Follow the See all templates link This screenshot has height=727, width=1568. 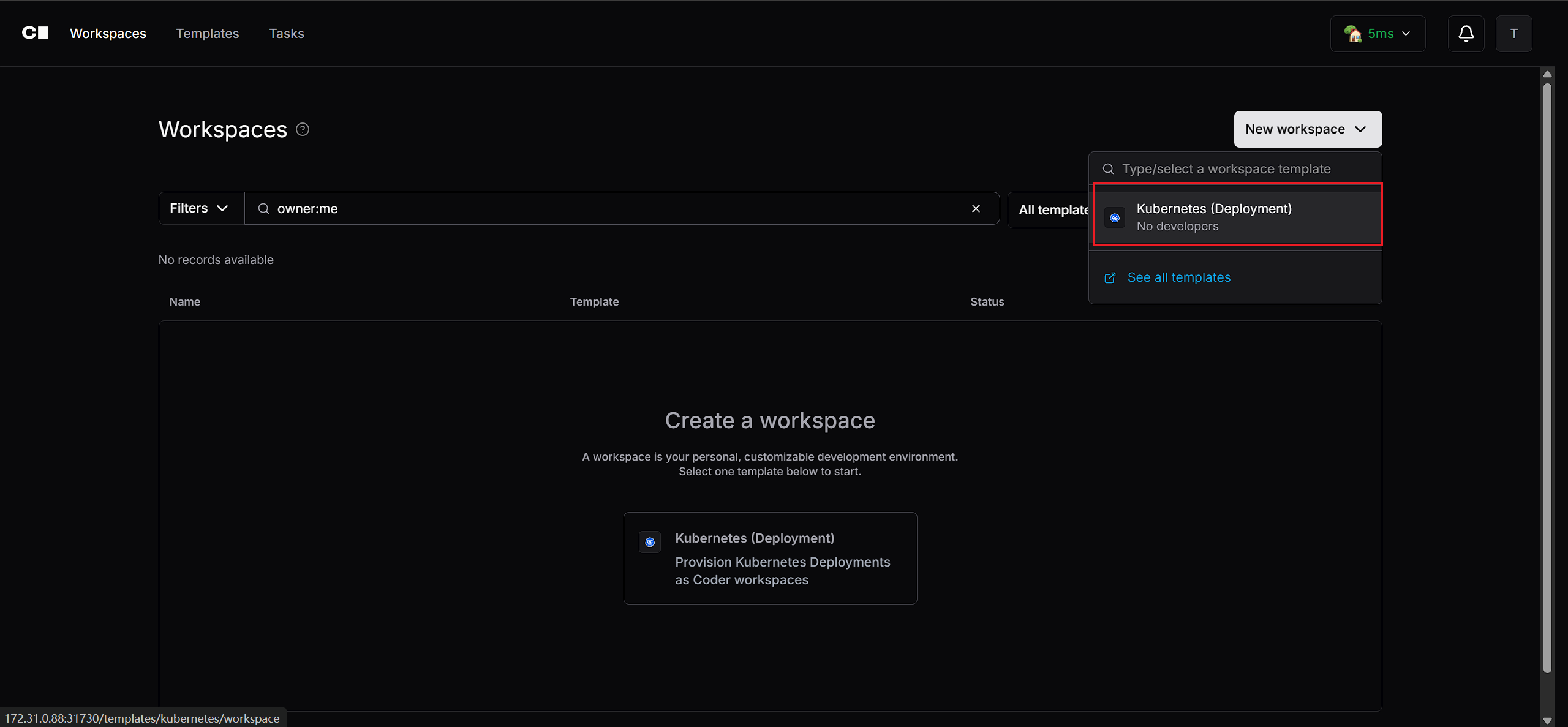coord(1179,277)
